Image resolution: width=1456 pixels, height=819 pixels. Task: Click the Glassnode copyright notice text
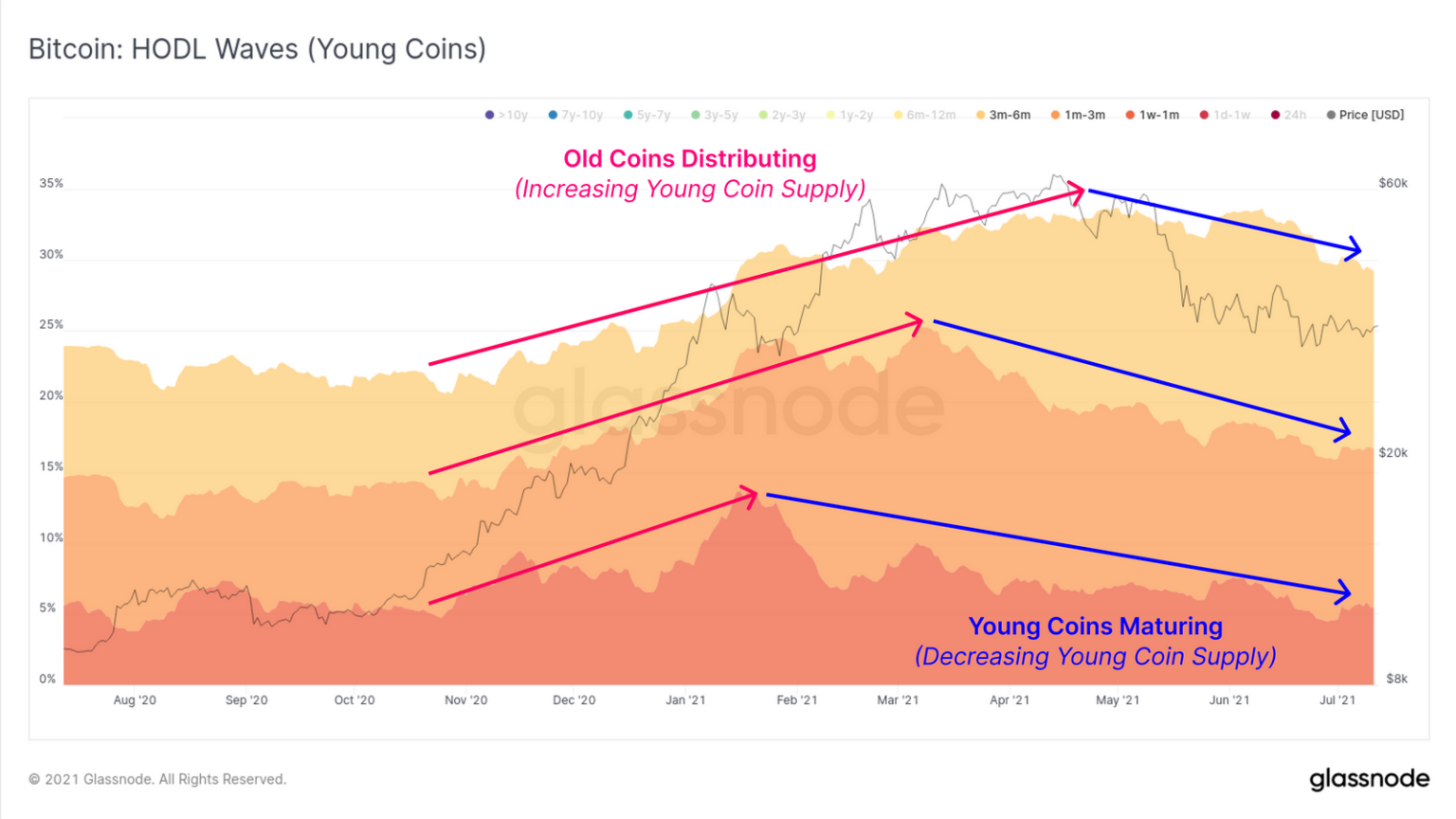[x=157, y=779]
